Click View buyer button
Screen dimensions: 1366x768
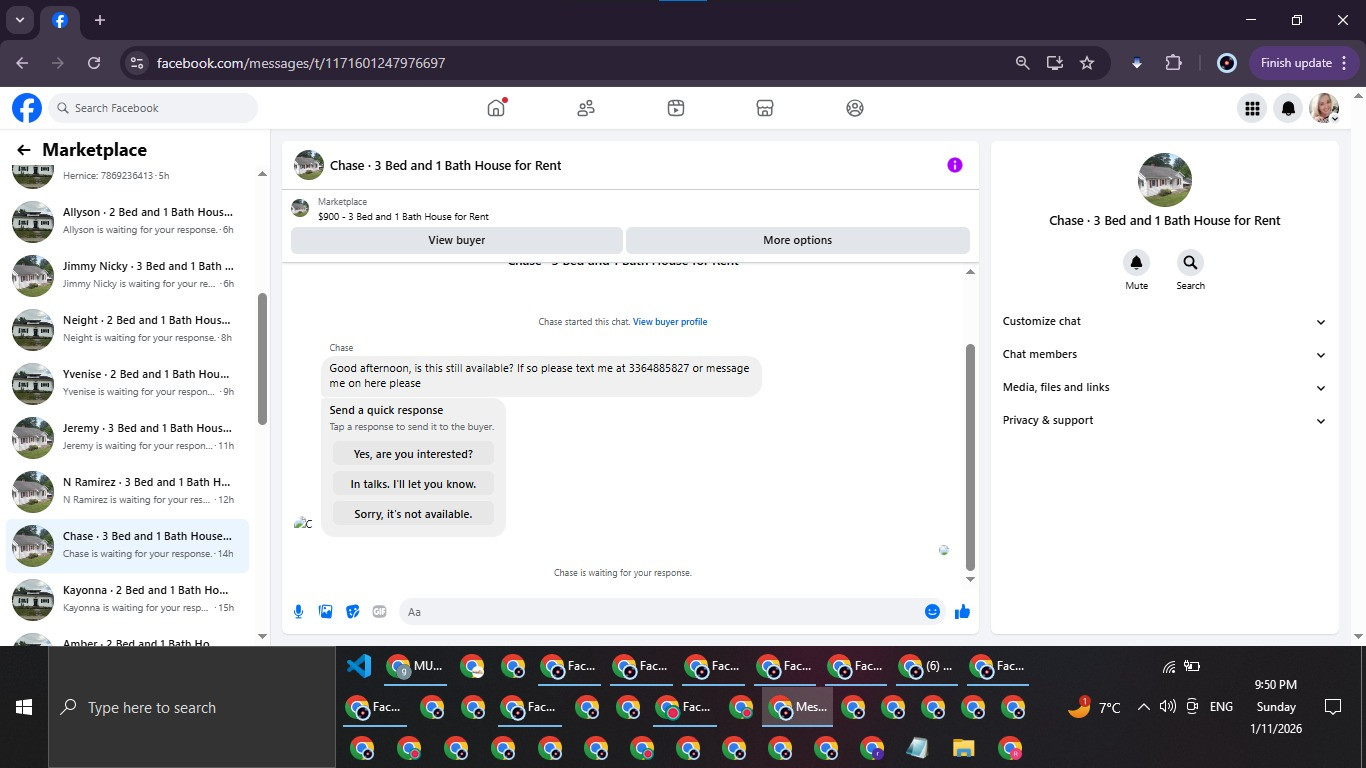(x=457, y=240)
